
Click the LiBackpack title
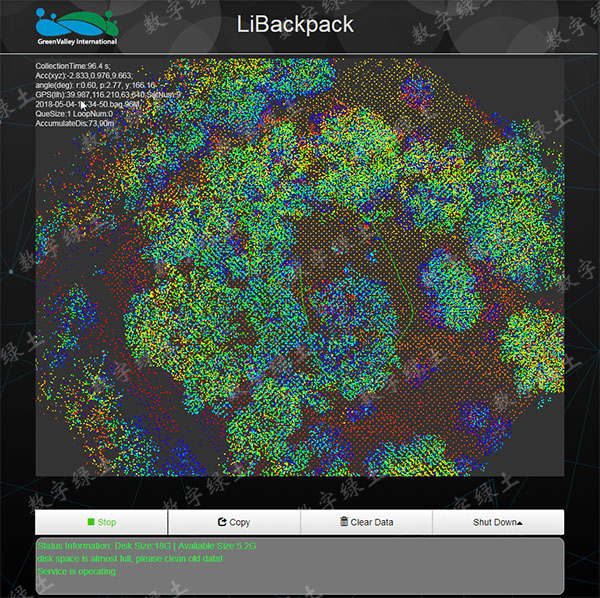click(295, 24)
